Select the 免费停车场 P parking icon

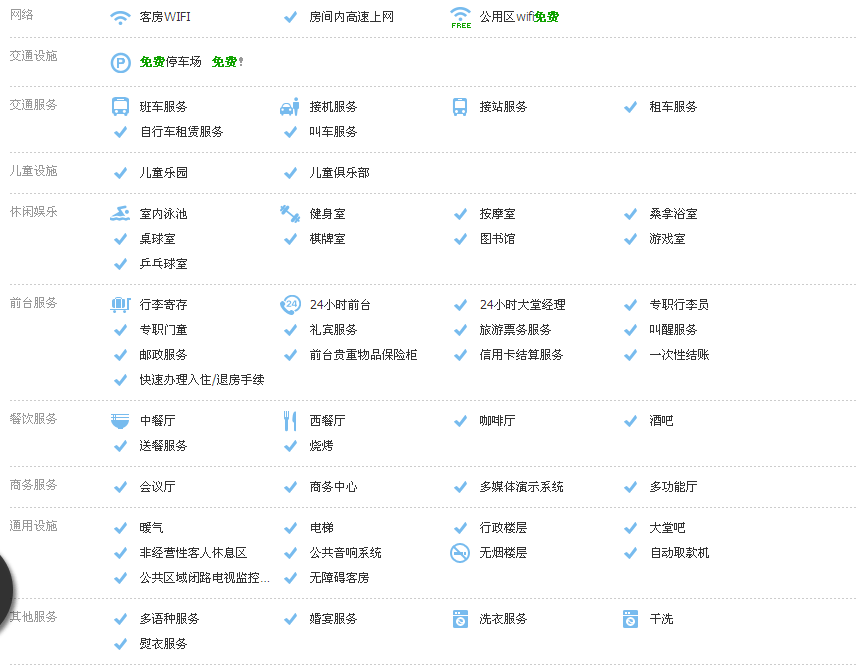(x=121, y=61)
